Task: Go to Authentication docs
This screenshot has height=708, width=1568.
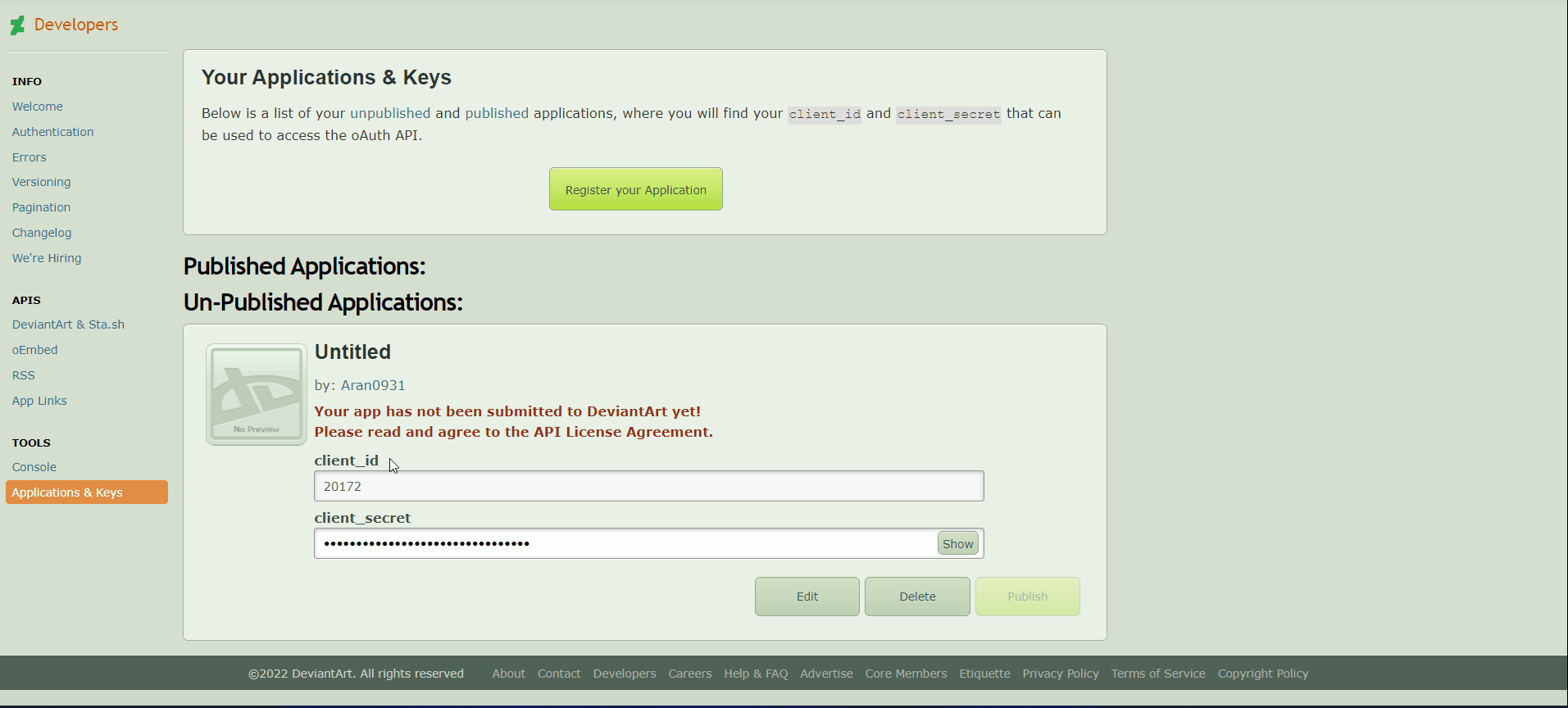Action: coord(53,132)
